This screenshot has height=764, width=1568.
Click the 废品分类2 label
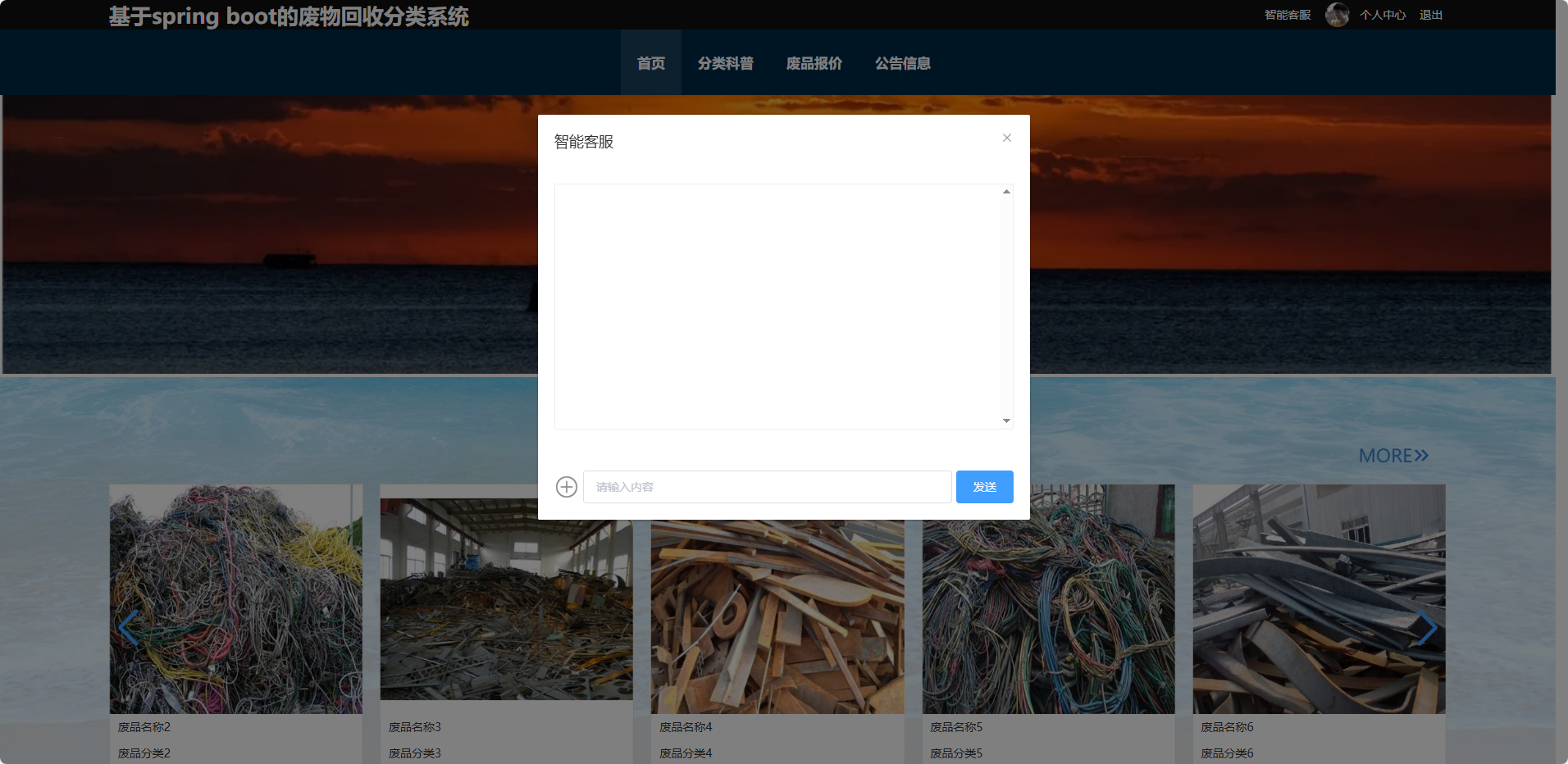144,753
